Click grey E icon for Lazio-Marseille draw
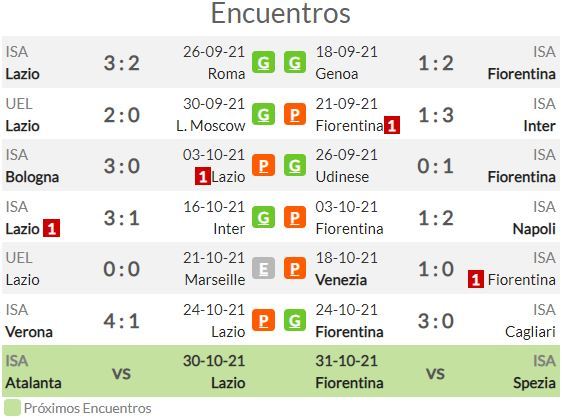This screenshot has height=418, width=562. (x=263, y=268)
